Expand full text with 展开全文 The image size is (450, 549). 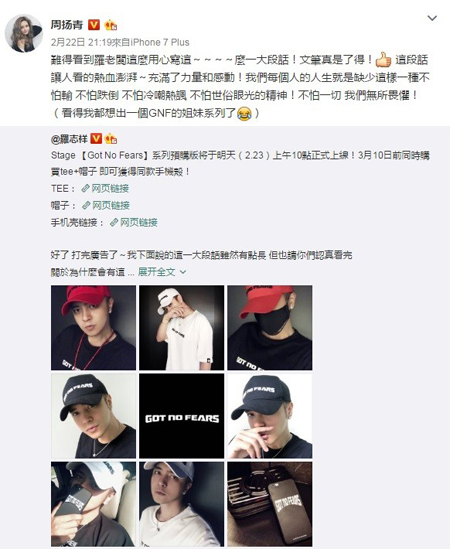(162, 272)
